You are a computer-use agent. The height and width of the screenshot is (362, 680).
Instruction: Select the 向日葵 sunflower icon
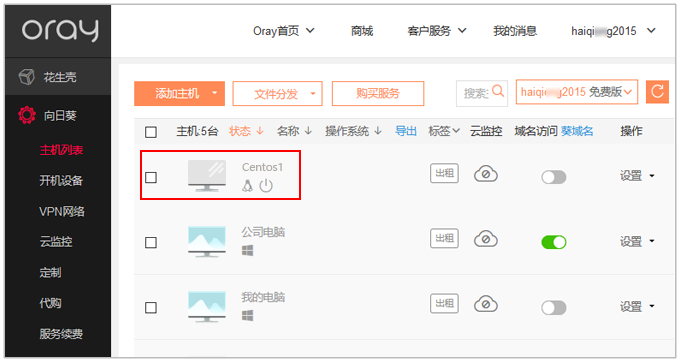point(26,115)
